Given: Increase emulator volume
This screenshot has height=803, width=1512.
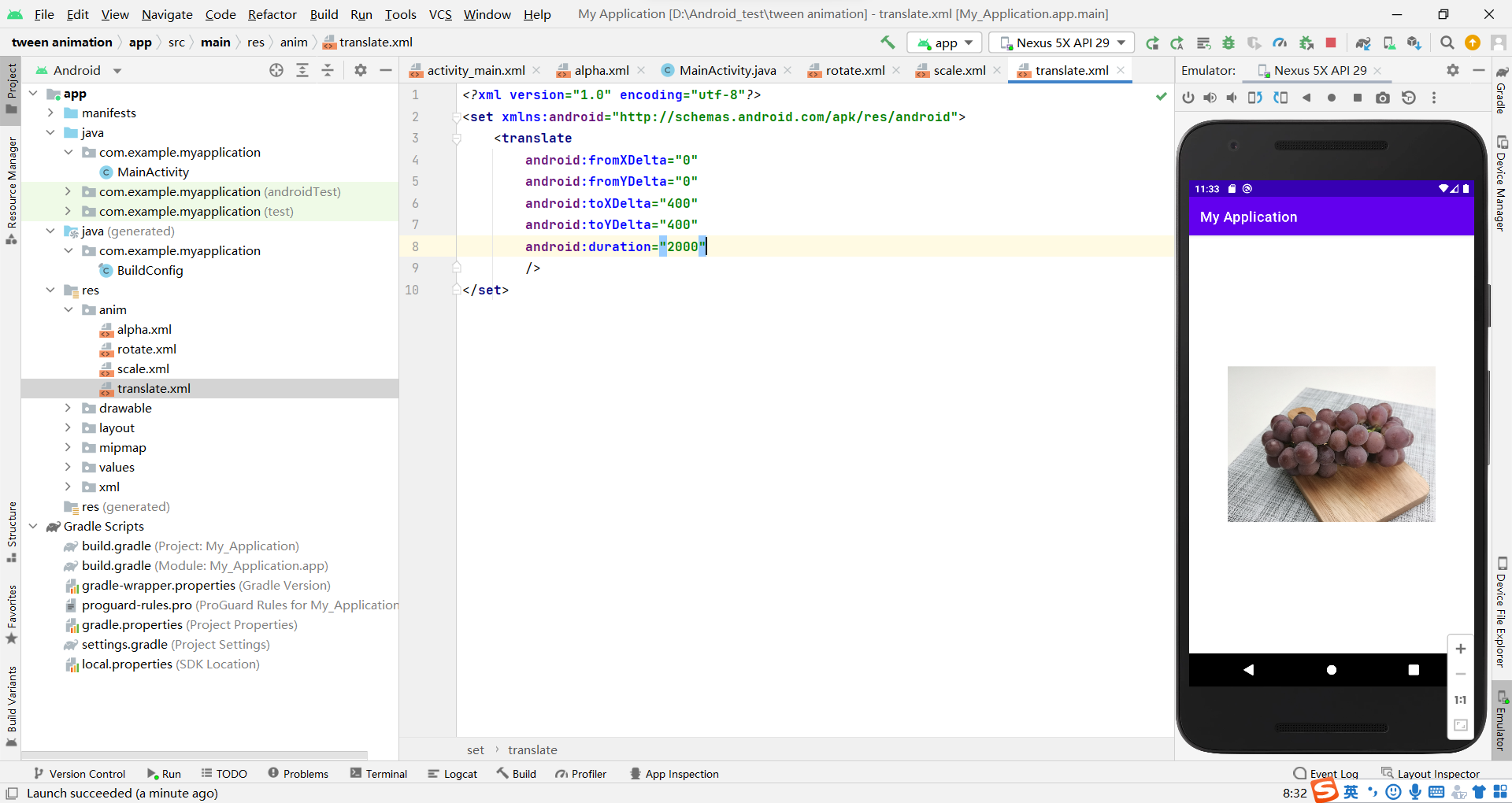Looking at the screenshot, I should point(1210,97).
